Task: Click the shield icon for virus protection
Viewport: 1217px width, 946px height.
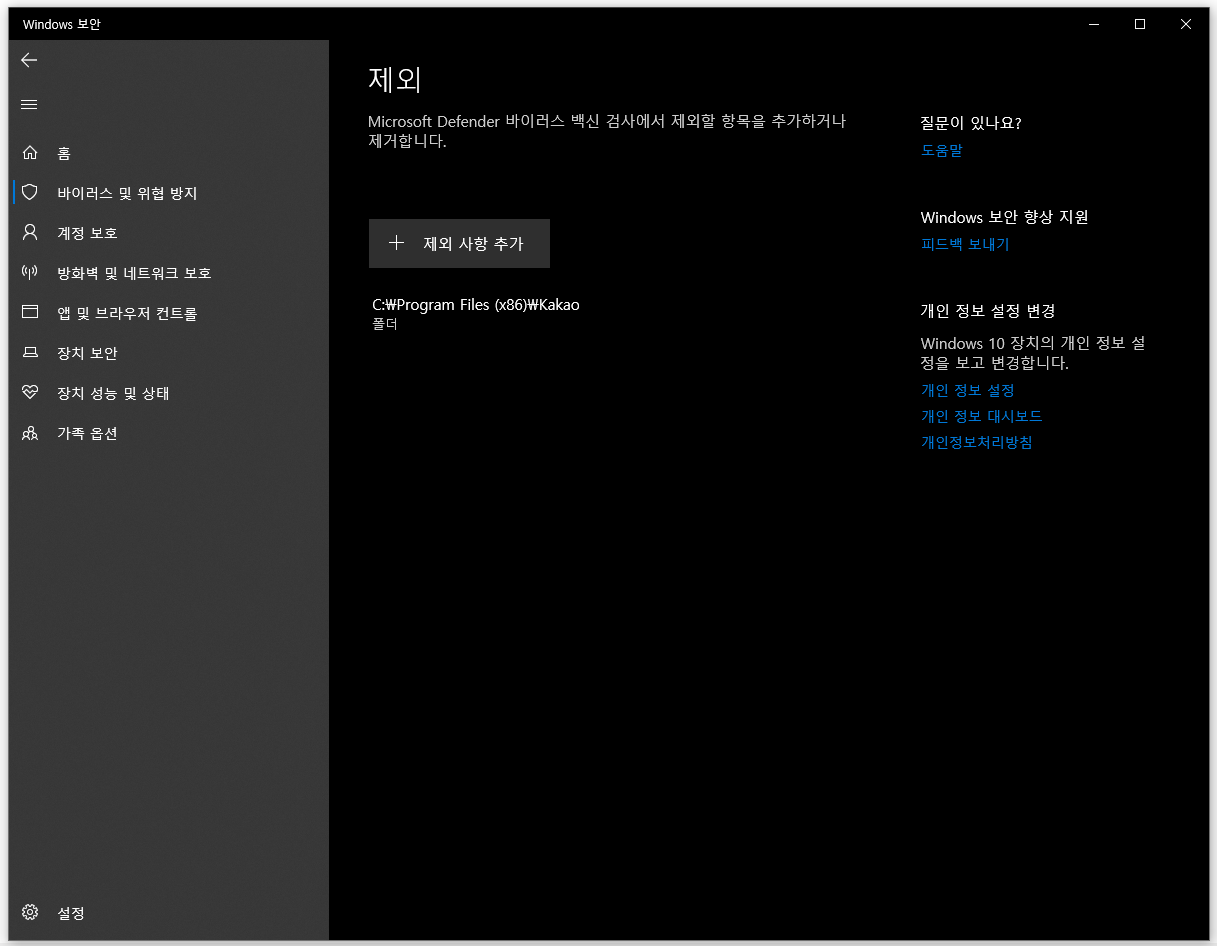Action: click(x=30, y=192)
